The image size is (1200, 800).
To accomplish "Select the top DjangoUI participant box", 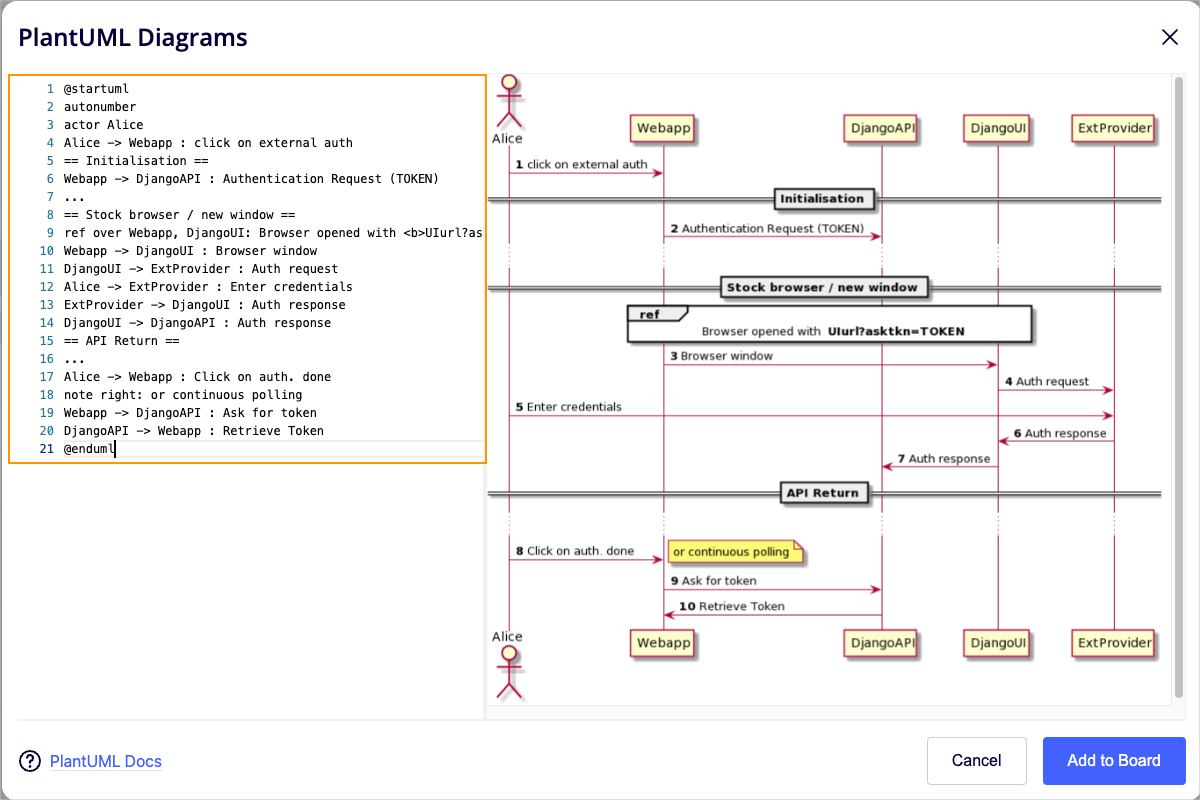I will 997,128.
